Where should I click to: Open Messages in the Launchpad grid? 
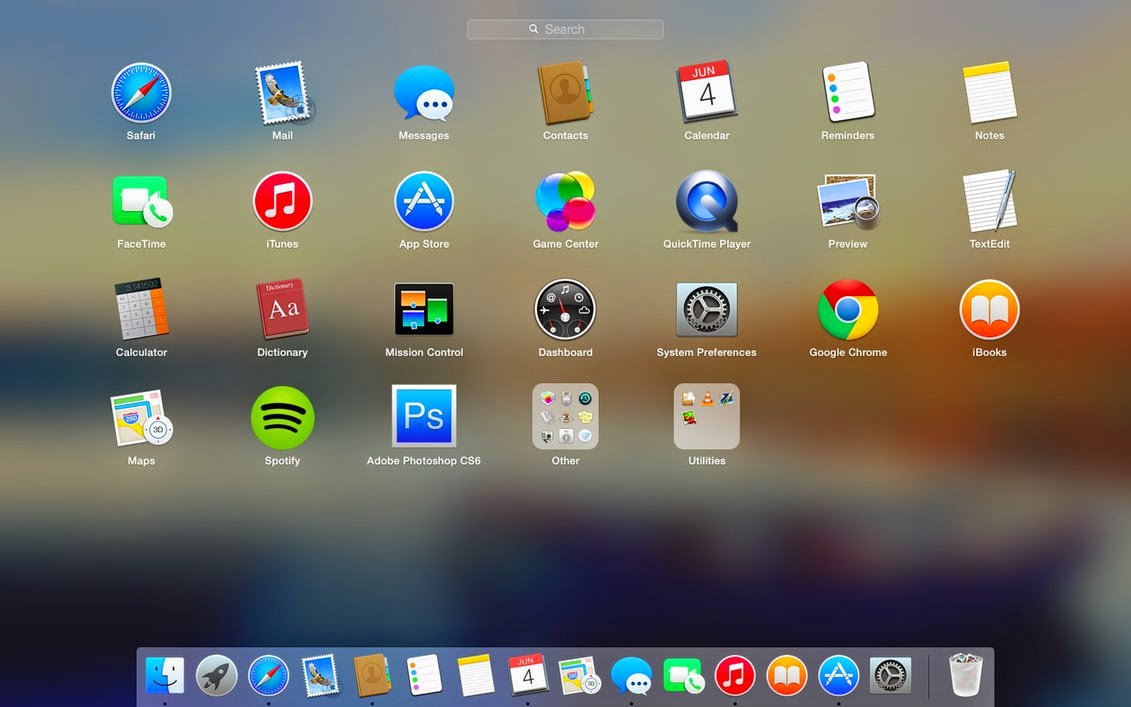pyautogui.click(x=423, y=92)
